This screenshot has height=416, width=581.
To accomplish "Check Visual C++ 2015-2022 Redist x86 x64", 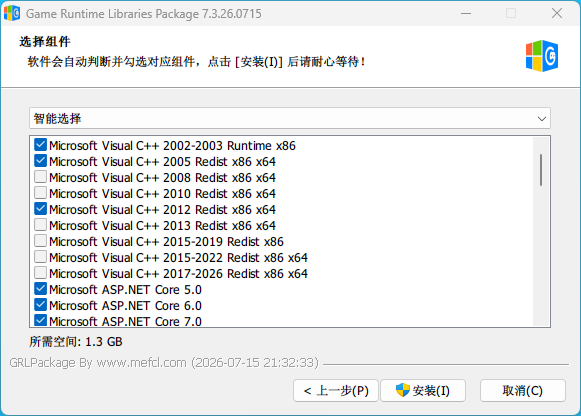I will click(40, 257).
